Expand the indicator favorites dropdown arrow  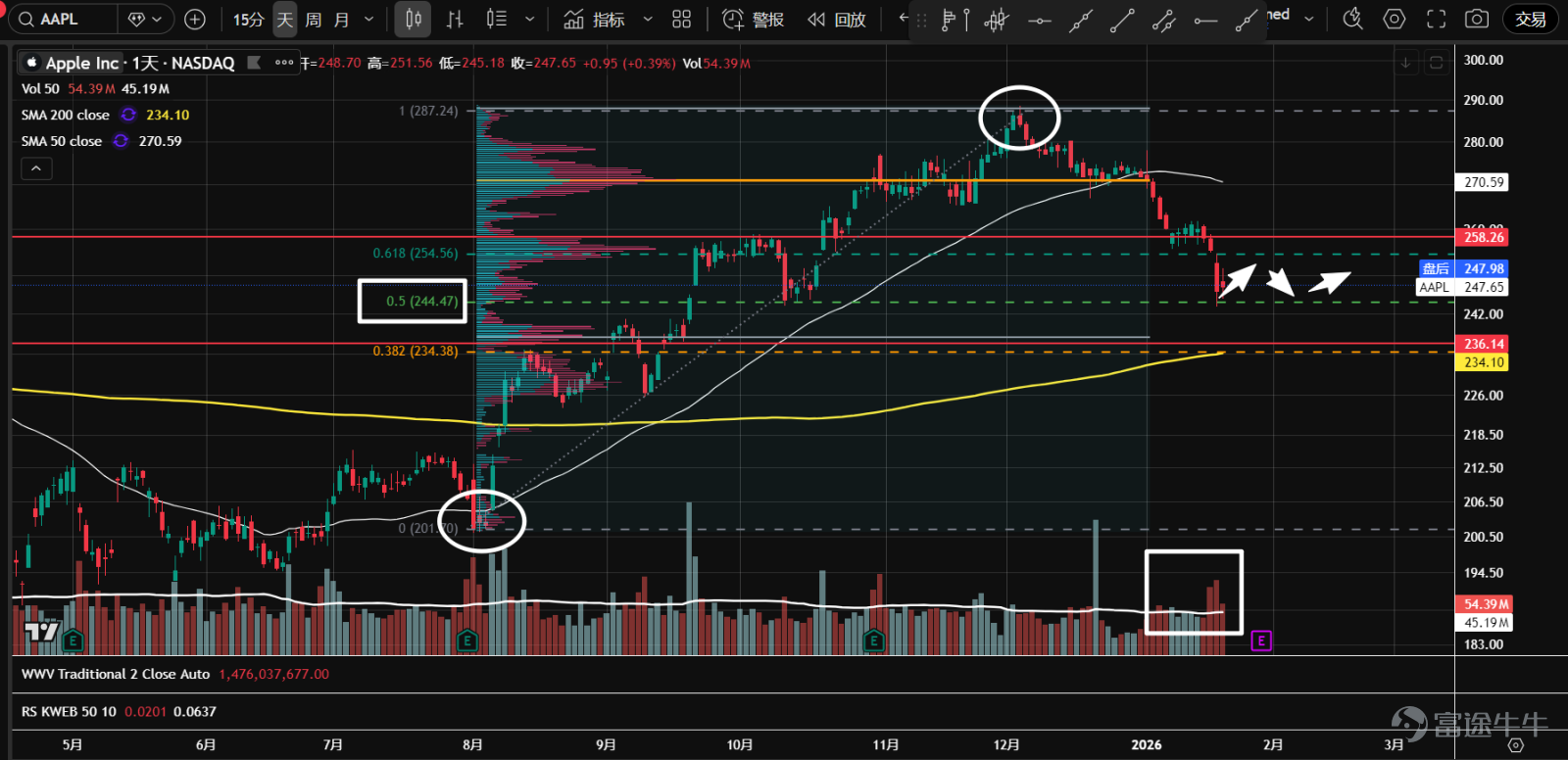point(647,19)
